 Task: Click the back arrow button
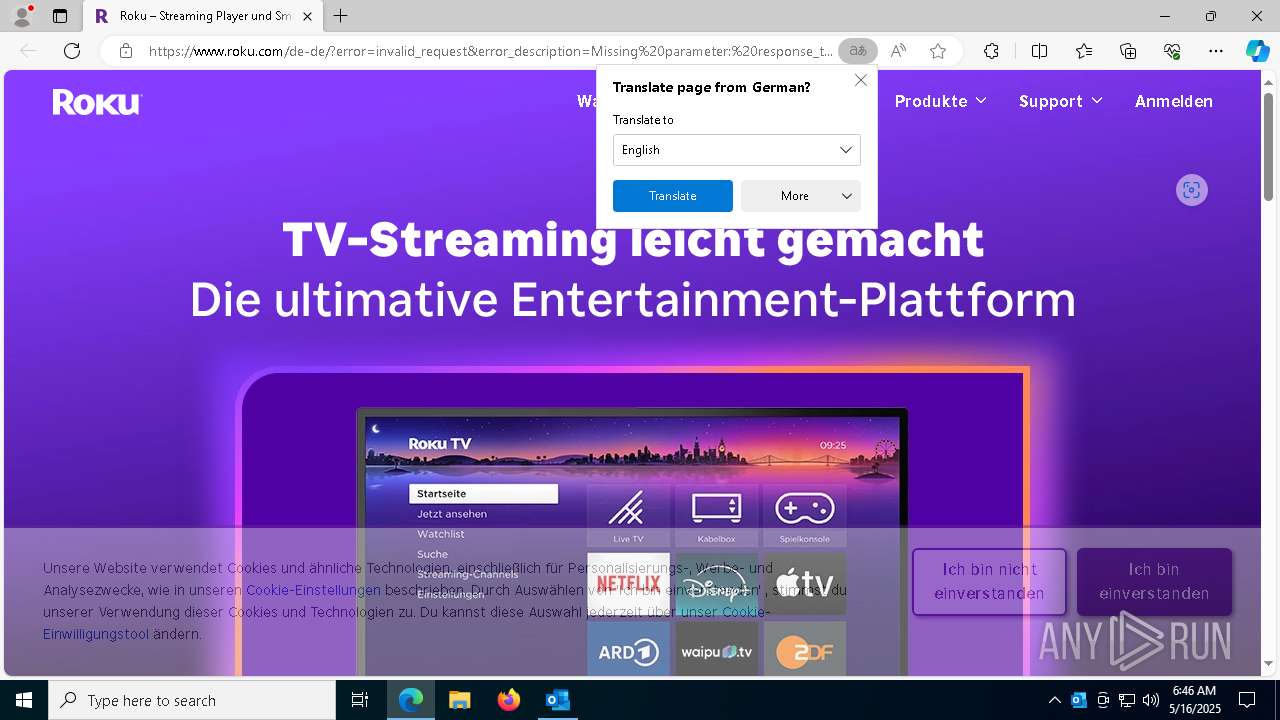pyautogui.click(x=28, y=51)
